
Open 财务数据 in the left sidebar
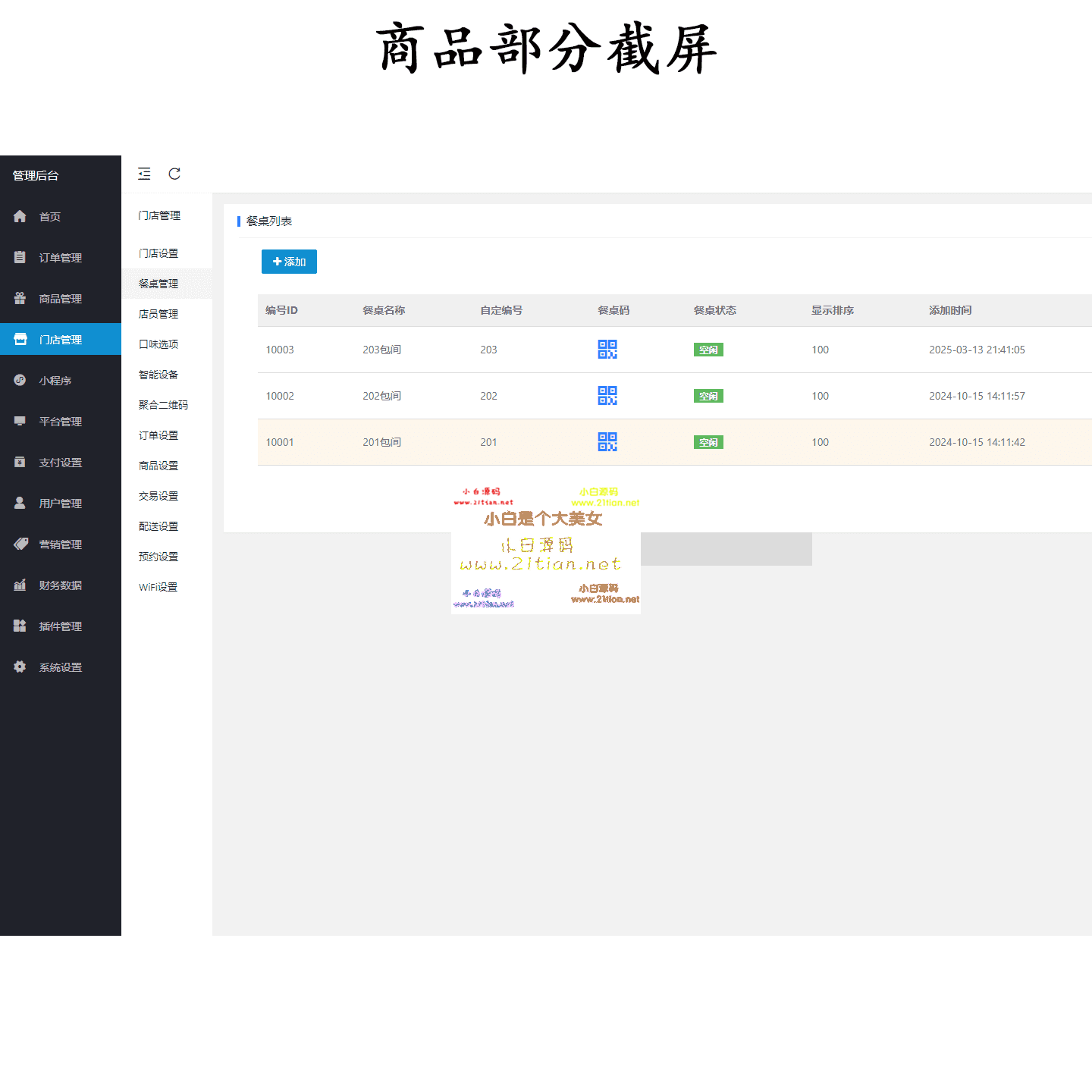60,585
